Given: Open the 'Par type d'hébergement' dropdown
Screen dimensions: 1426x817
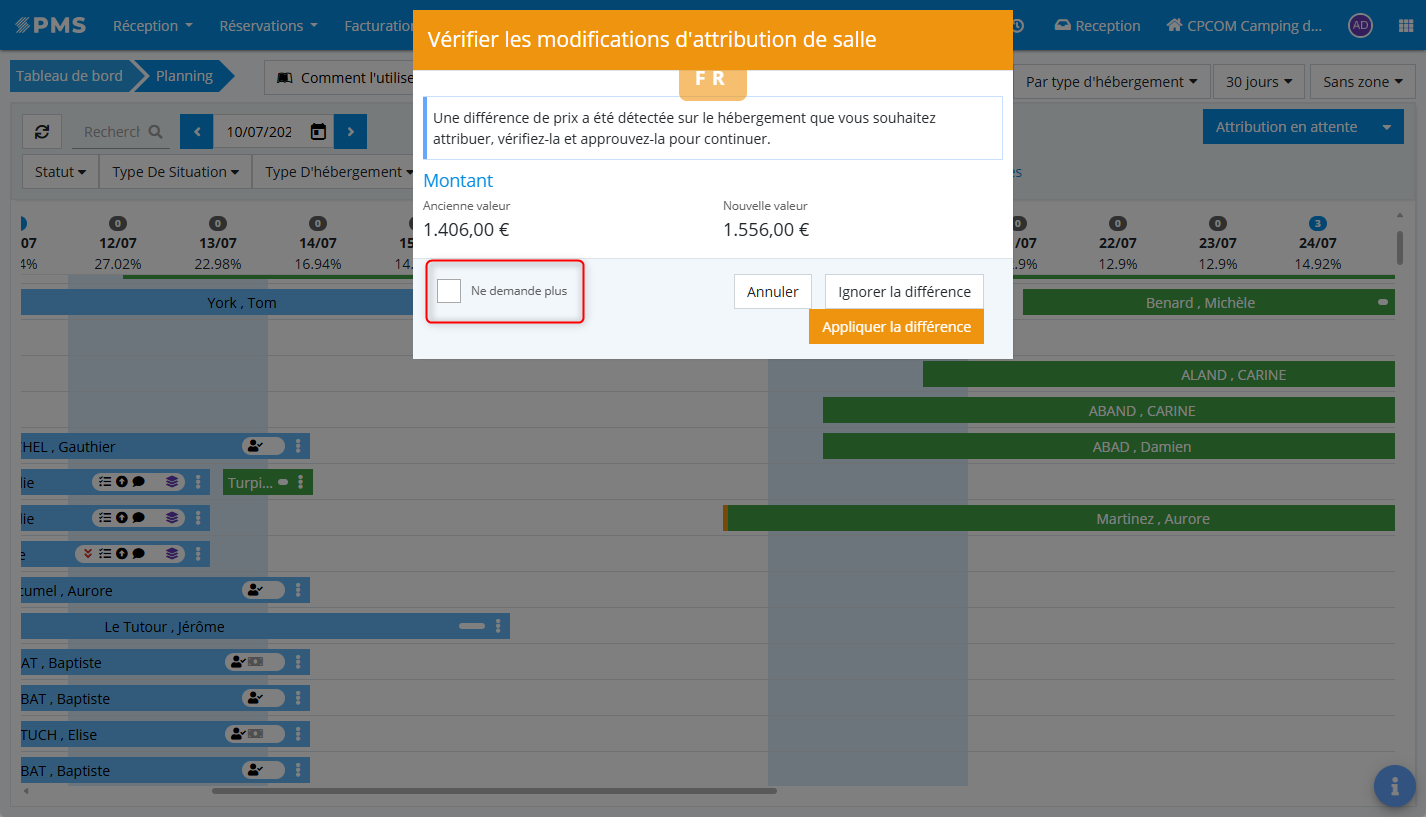Looking at the screenshot, I should (1111, 82).
